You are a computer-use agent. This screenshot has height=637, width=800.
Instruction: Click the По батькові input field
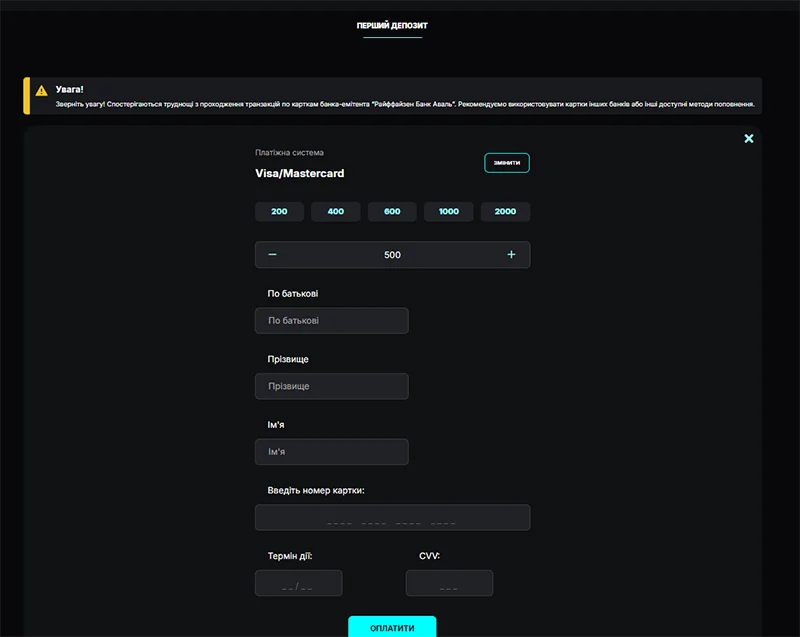coord(332,320)
